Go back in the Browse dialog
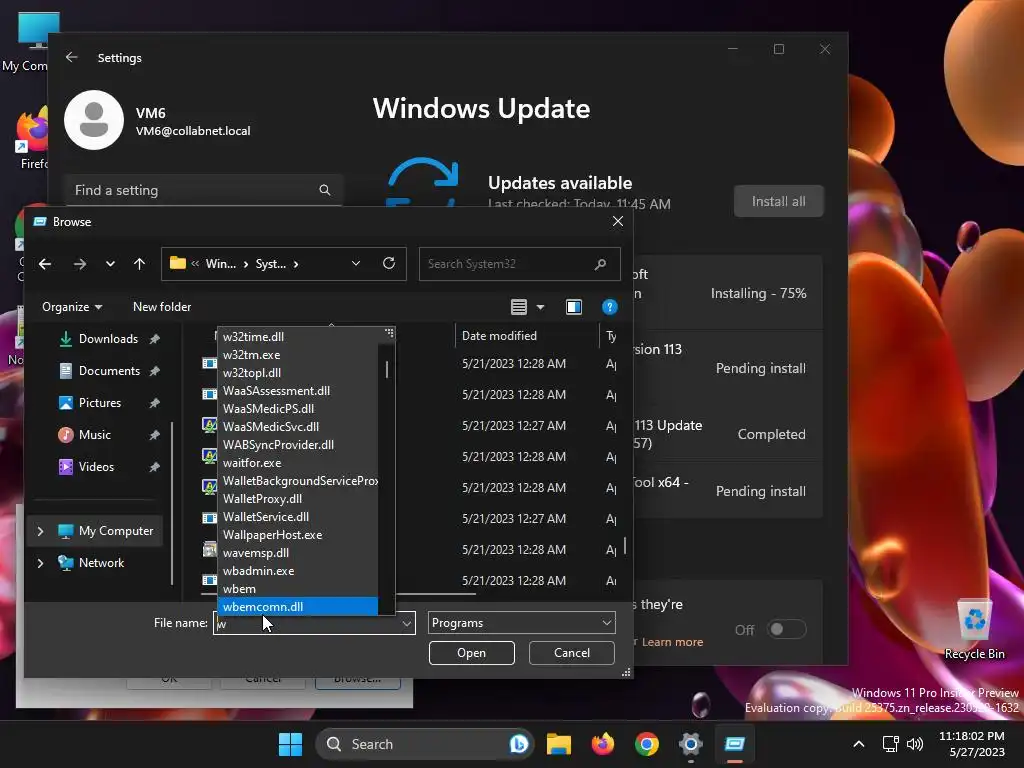 tap(45, 264)
